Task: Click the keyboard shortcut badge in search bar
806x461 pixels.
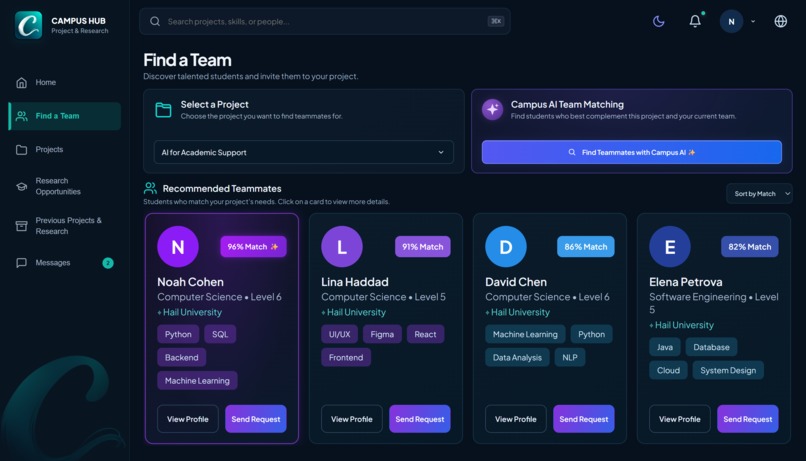Action: (496, 21)
